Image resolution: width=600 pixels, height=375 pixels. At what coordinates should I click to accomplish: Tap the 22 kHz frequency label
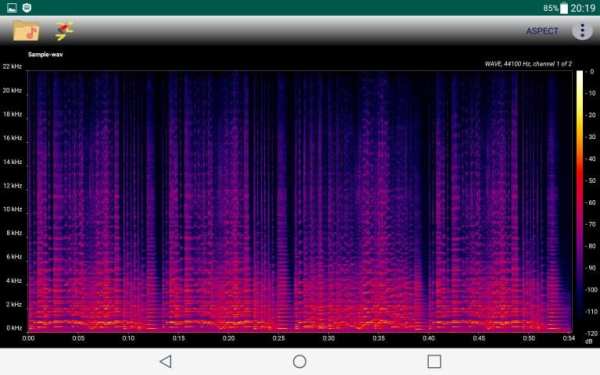point(12,67)
